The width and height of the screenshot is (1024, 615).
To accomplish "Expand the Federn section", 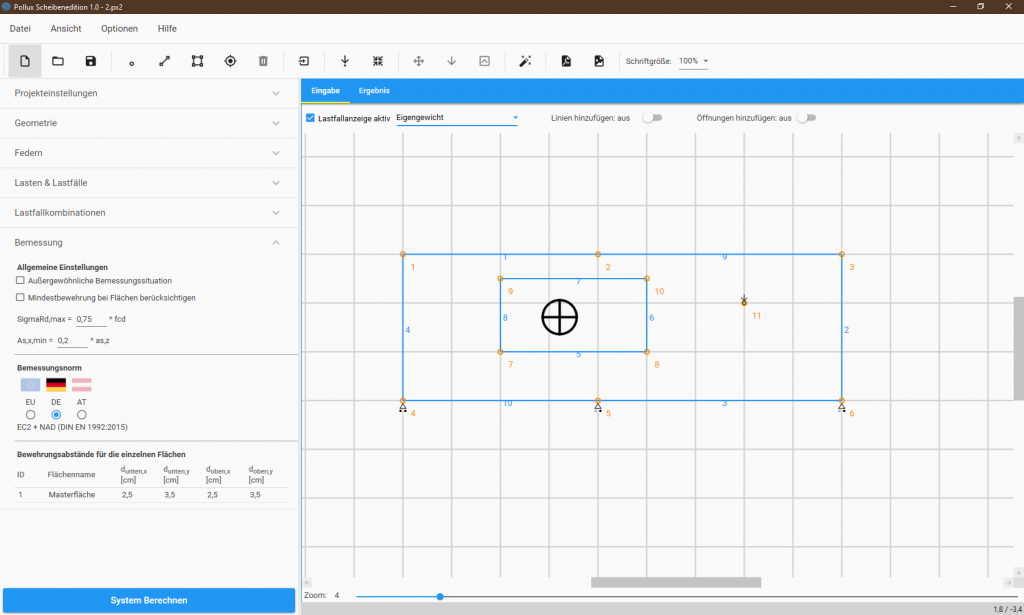I will click(149, 153).
